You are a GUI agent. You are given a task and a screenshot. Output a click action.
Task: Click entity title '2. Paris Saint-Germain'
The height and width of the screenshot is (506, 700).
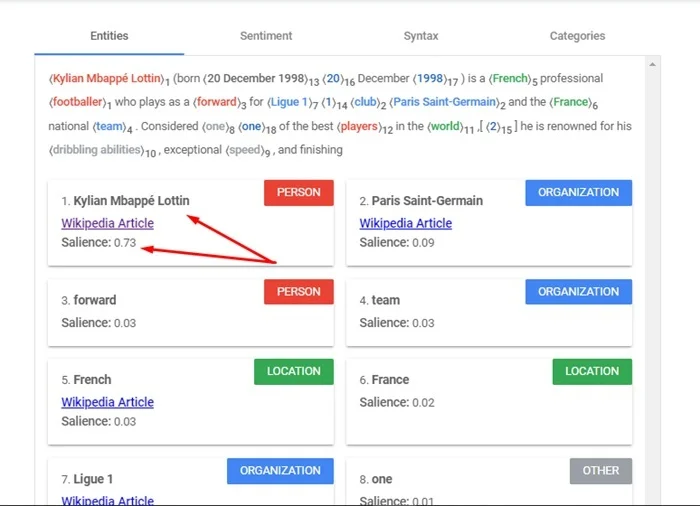[x=421, y=201]
